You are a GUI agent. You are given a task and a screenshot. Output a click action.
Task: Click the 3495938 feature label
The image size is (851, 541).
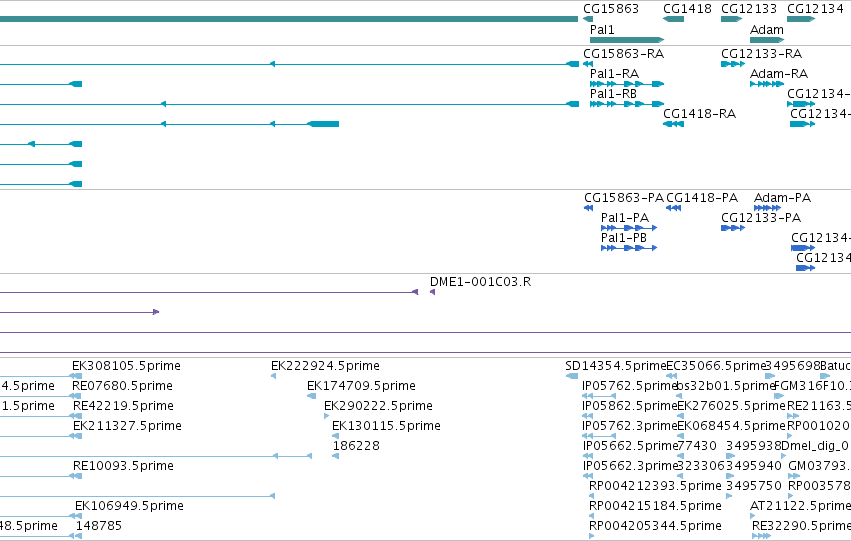coord(754,447)
